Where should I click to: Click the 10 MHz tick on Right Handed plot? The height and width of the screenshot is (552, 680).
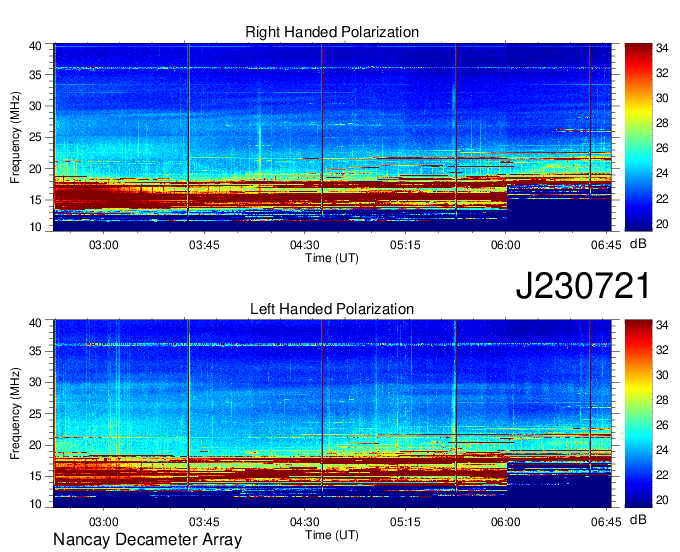35,227
